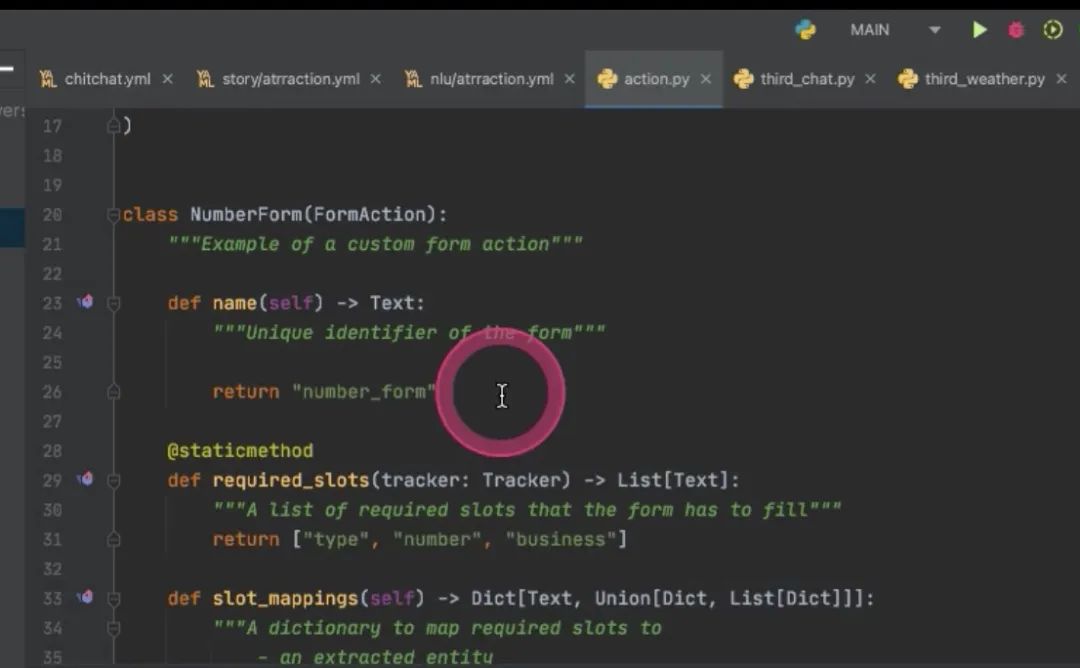
Task: Click the override gutter icon on line 23
Action: pos(85,302)
